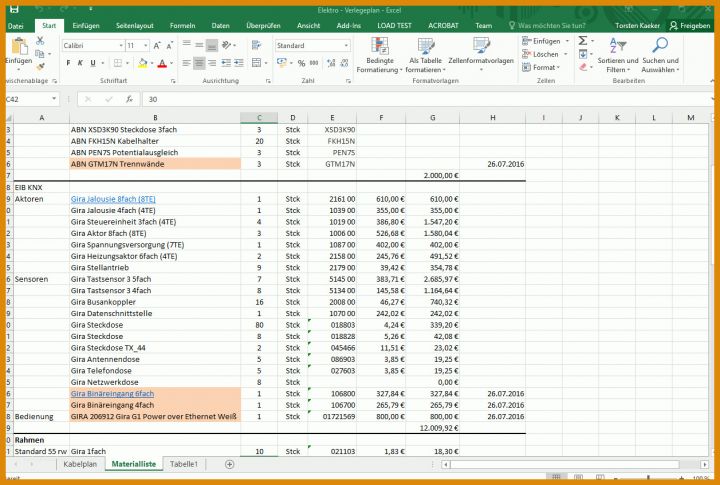This screenshot has height=485, width=720.
Task: Apply the thousands separator (000) format
Action: 314,63
